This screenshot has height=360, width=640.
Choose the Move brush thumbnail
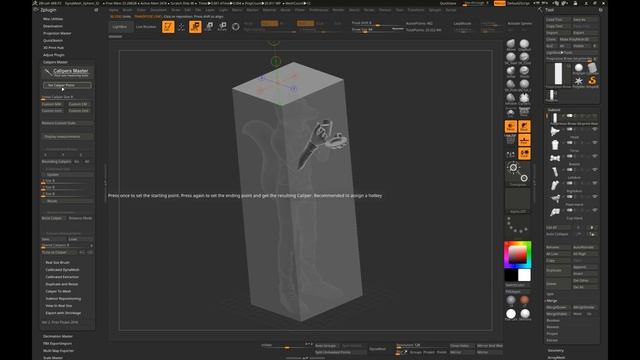tap(511, 44)
